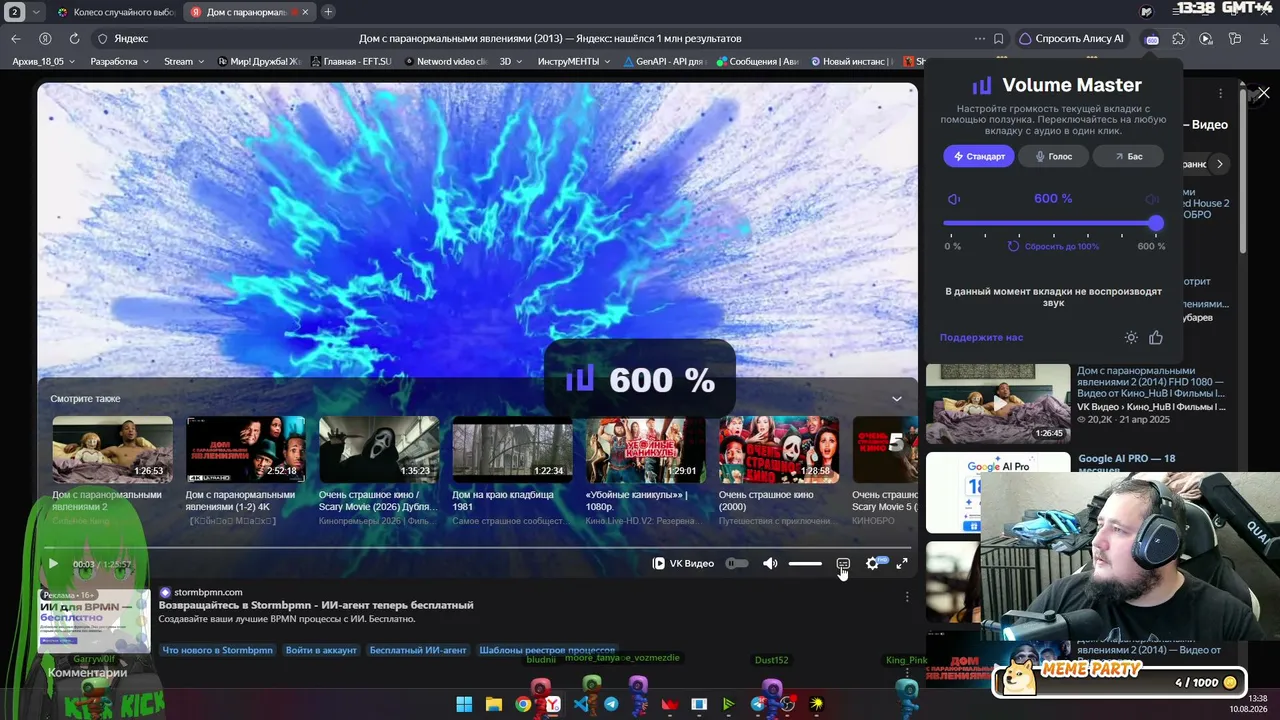1280x720 pixels.
Task: Open the stormbpmn.com ad options menu
Action: 907,597
